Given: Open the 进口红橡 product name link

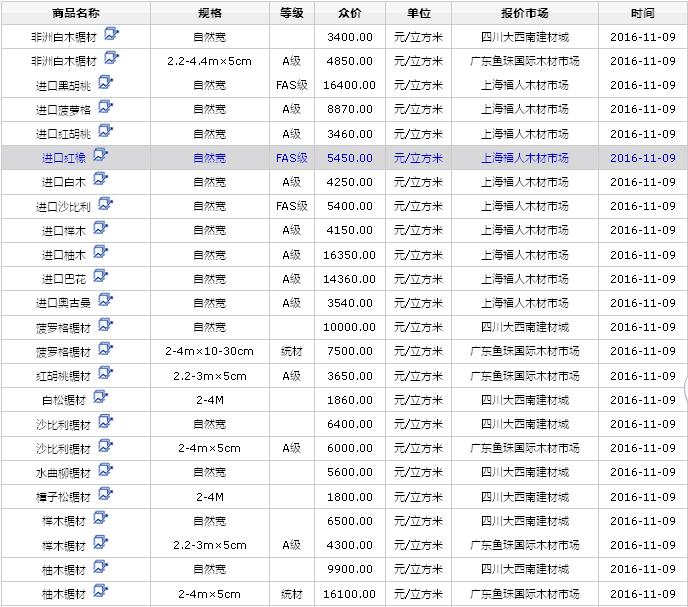Looking at the screenshot, I should click(64, 158).
